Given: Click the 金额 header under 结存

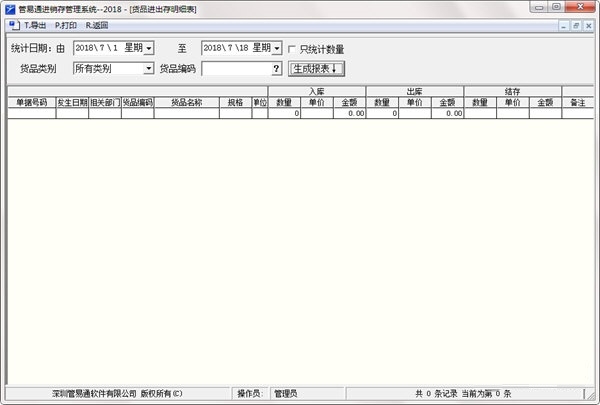Looking at the screenshot, I should (545, 103).
